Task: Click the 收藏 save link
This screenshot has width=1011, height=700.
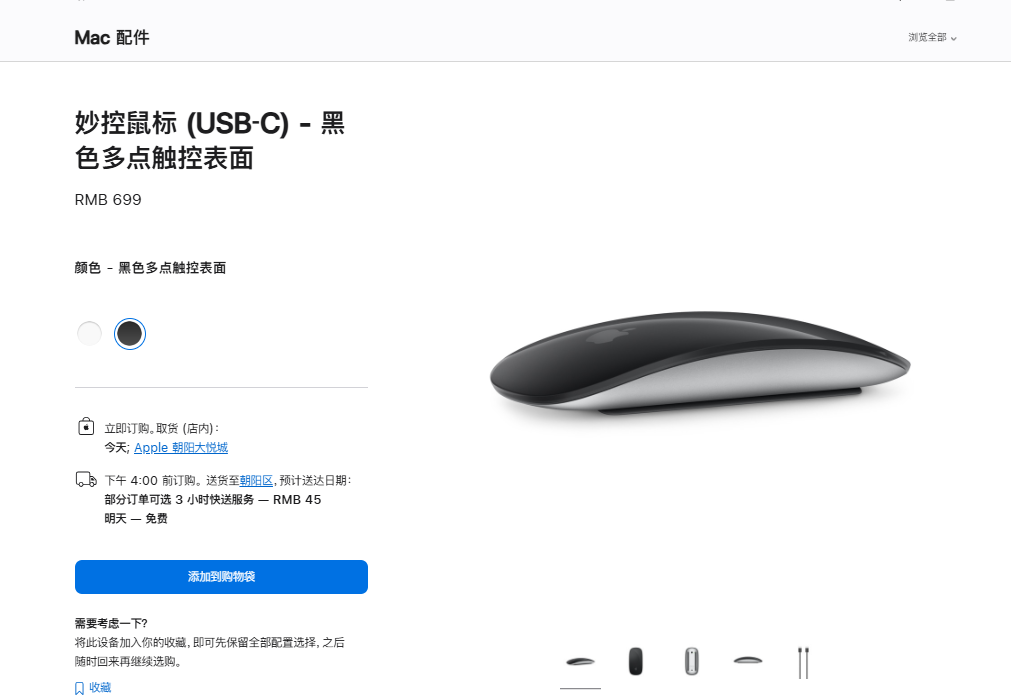Action: click(x=100, y=688)
